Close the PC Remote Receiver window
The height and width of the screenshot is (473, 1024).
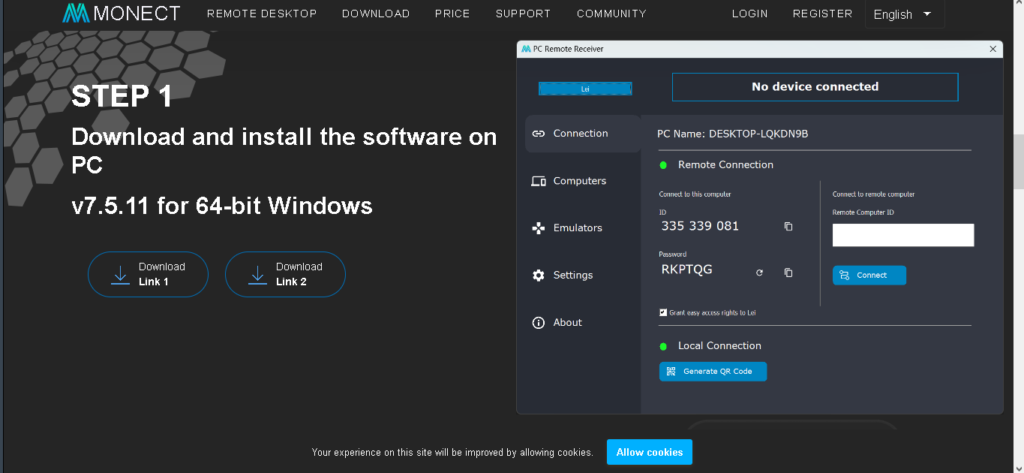pyautogui.click(x=993, y=49)
